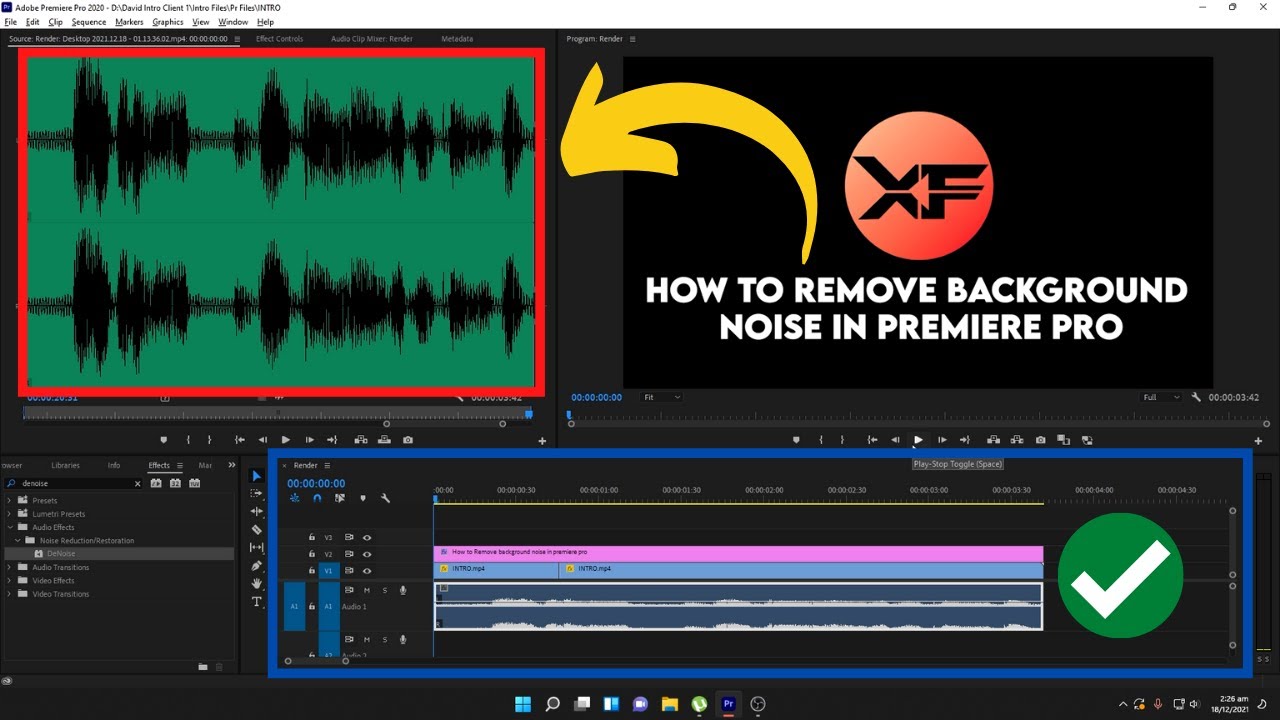The image size is (1280, 720).
Task: Select the Slip tool
Action: pyautogui.click(x=257, y=547)
